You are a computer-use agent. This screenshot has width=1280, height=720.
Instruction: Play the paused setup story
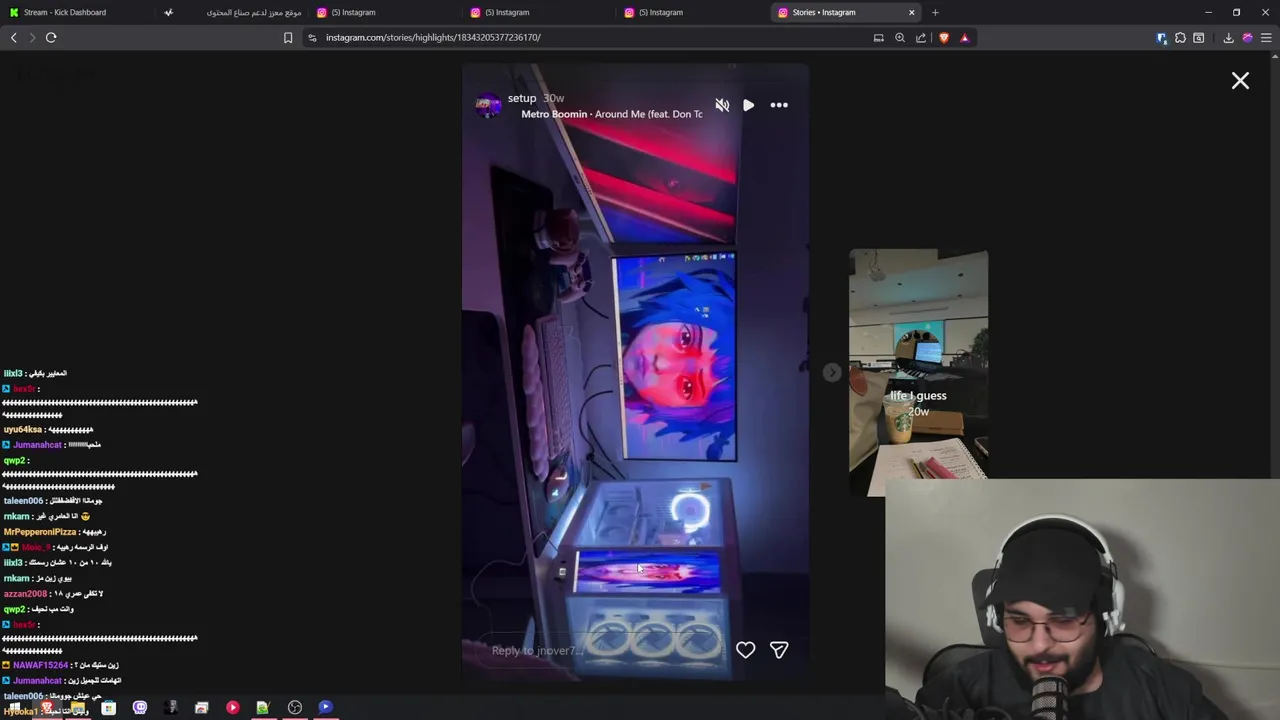[x=748, y=105]
